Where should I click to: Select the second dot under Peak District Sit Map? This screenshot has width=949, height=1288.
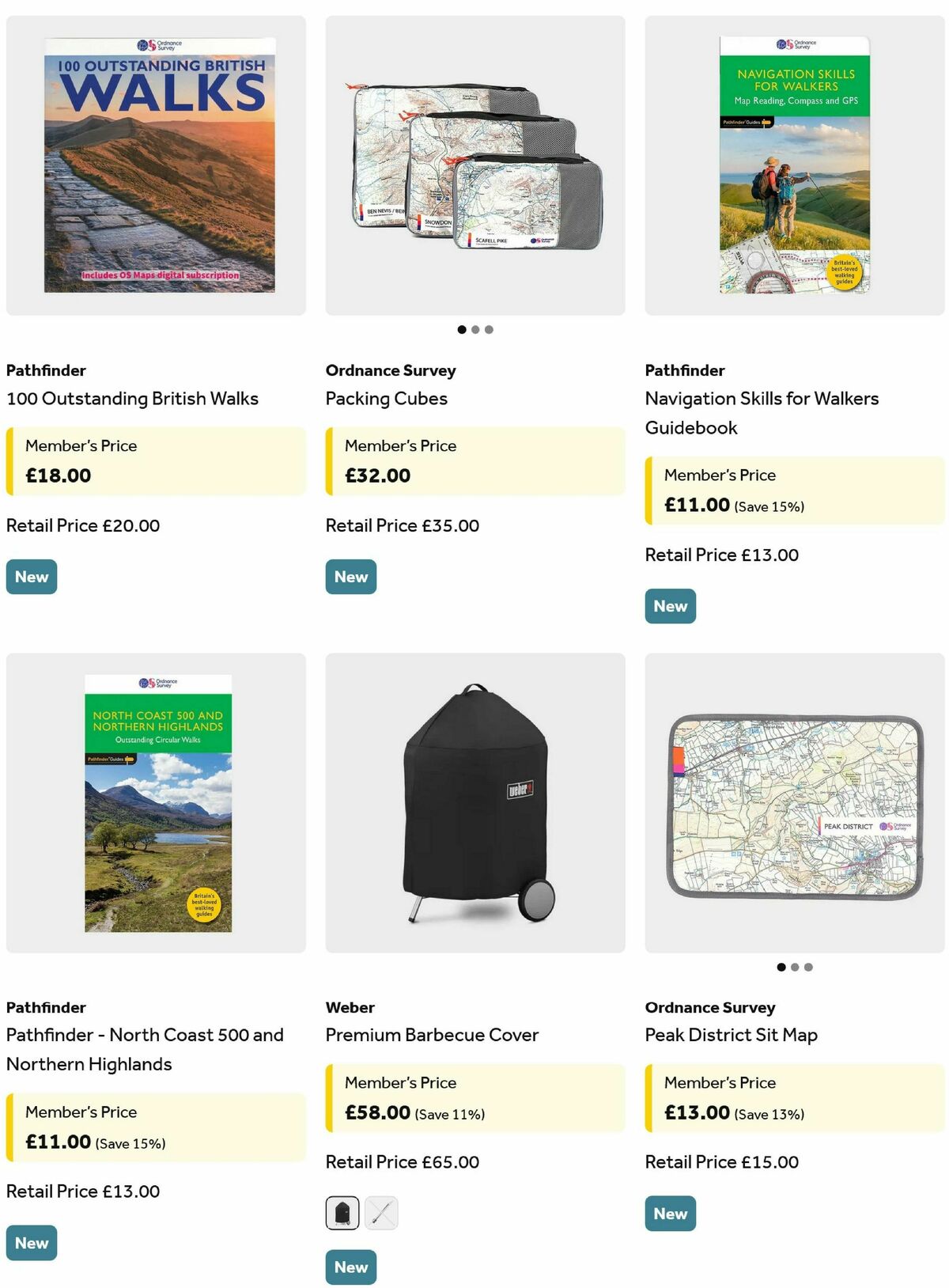(x=795, y=967)
